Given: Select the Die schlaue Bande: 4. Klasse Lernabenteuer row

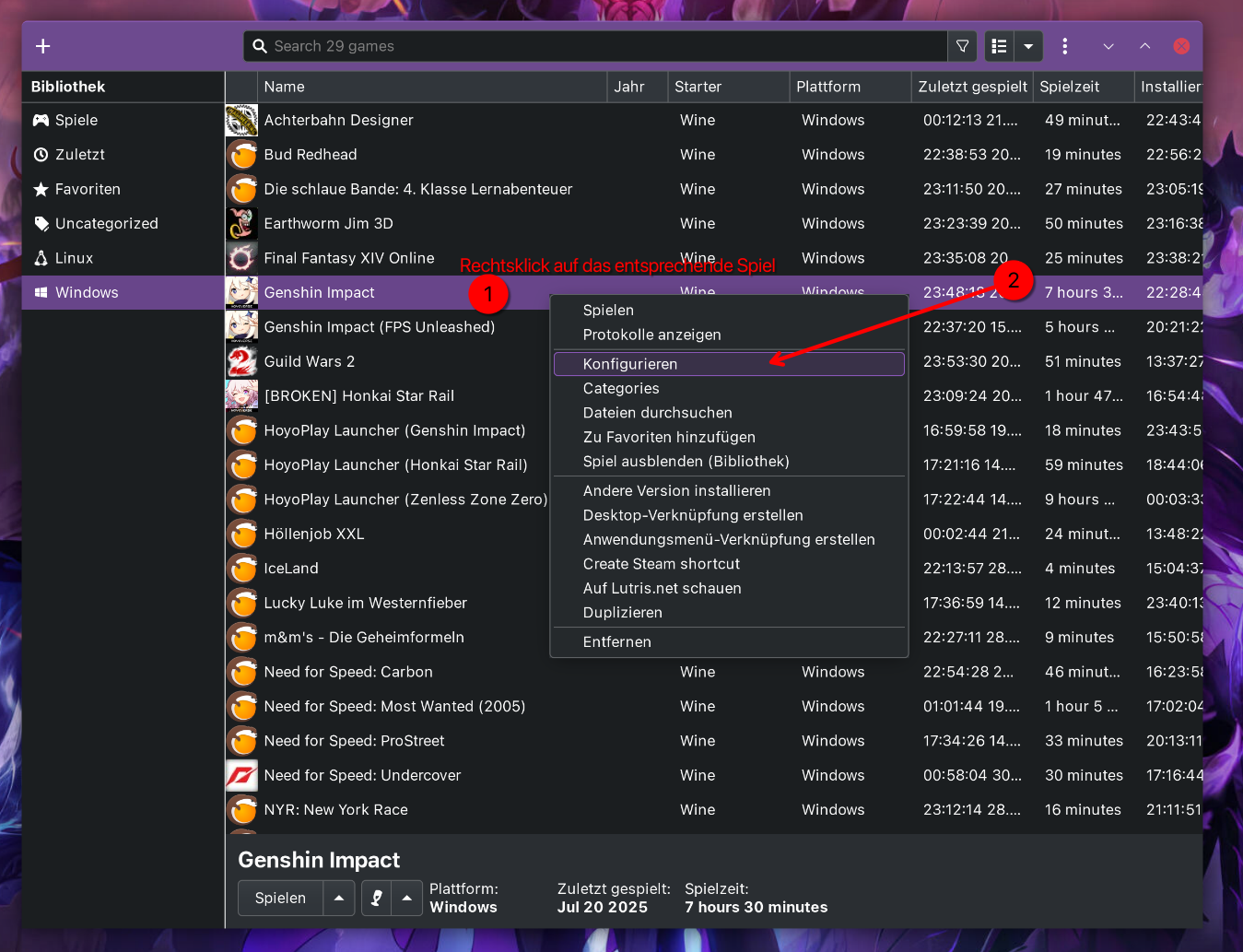Looking at the screenshot, I should click(713, 189).
